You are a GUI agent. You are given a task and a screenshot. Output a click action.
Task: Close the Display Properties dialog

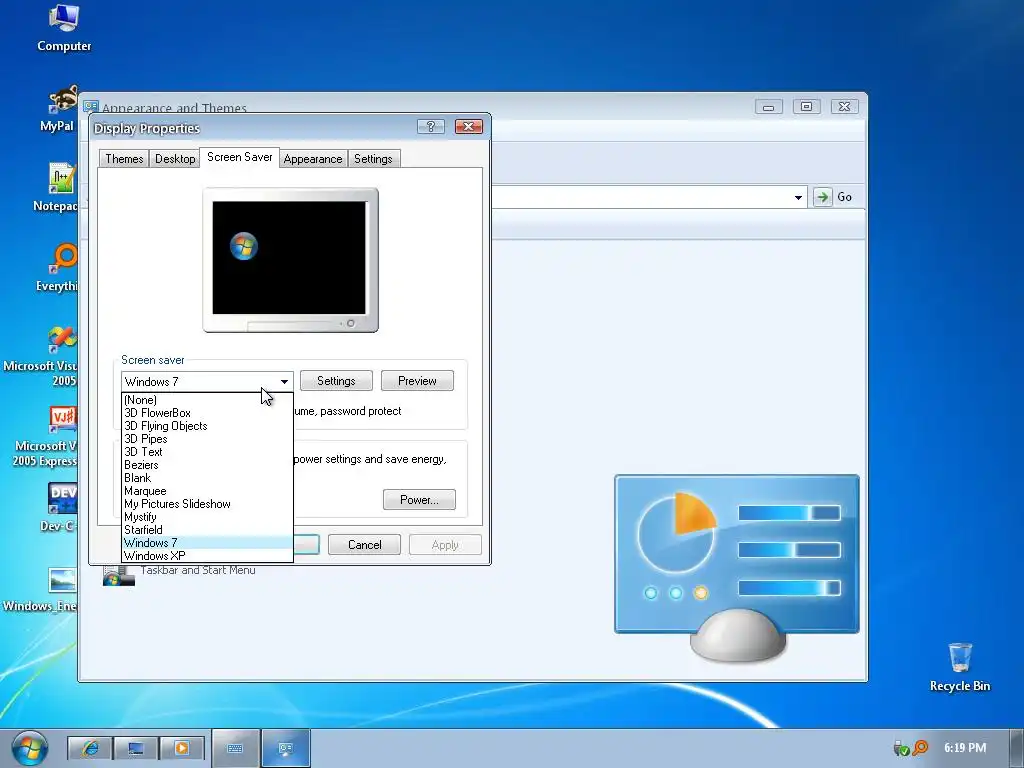469,127
